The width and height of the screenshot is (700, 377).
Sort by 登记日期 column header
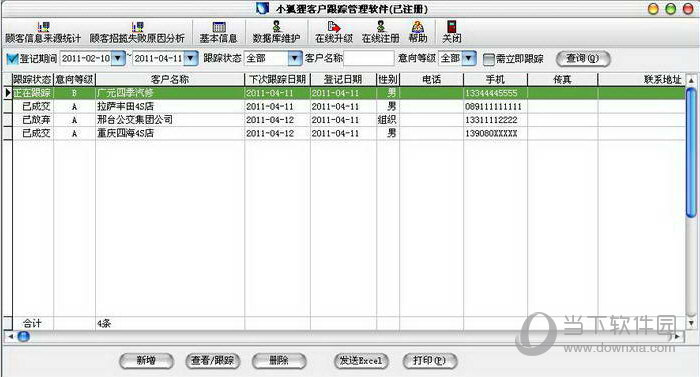click(x=343, y=80)
